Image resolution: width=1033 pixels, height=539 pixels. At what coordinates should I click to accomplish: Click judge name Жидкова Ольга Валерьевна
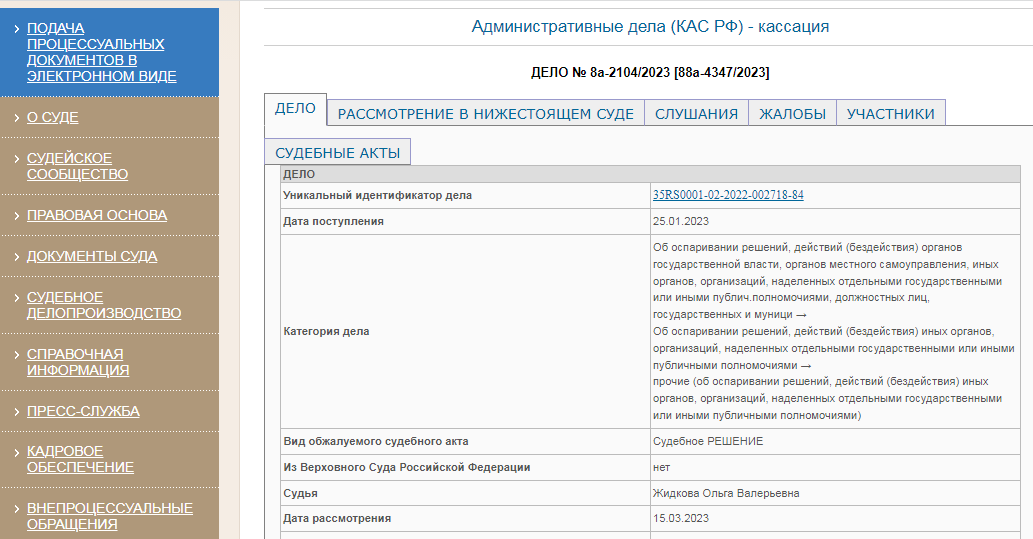(726, 493)
